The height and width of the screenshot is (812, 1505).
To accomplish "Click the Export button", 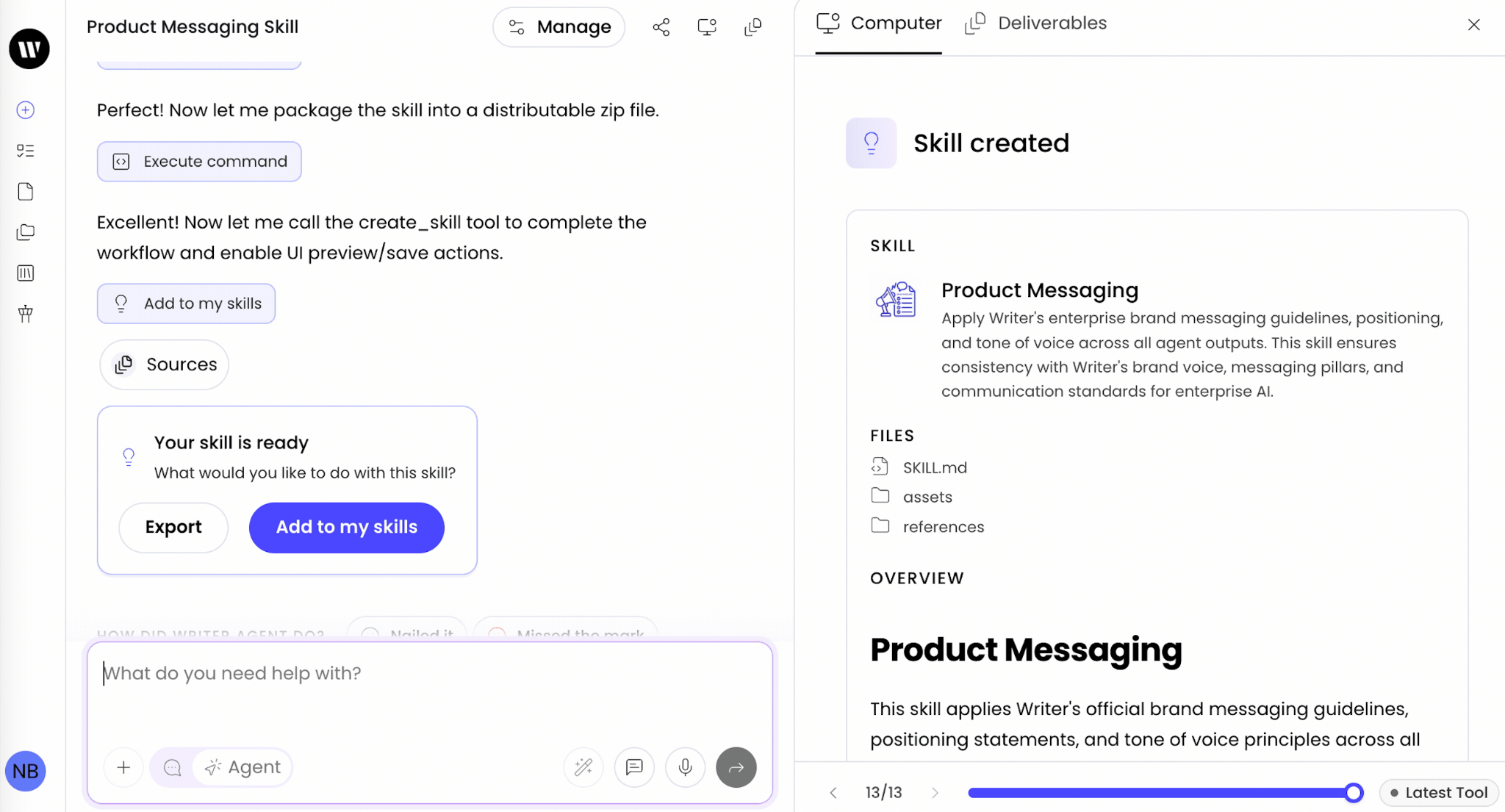I will coord(173,527).
